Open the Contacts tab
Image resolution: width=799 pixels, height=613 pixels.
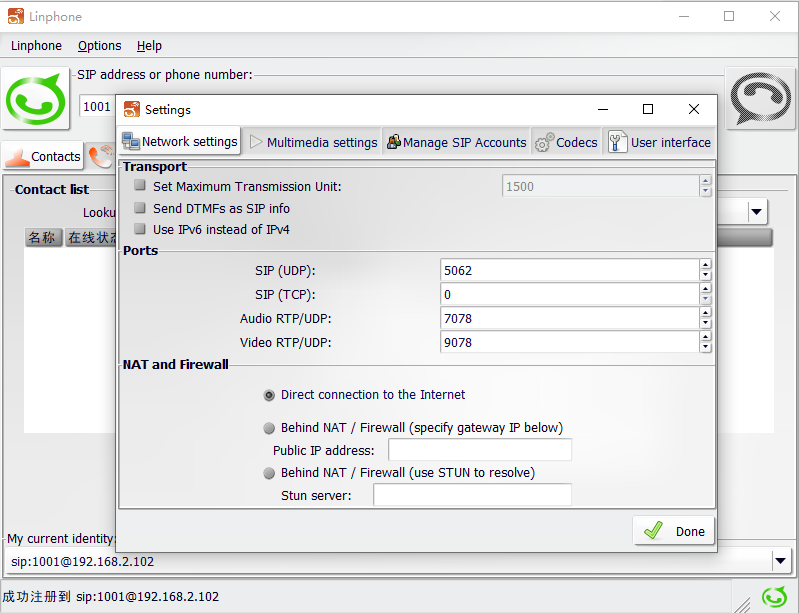(x=43, y=156)
